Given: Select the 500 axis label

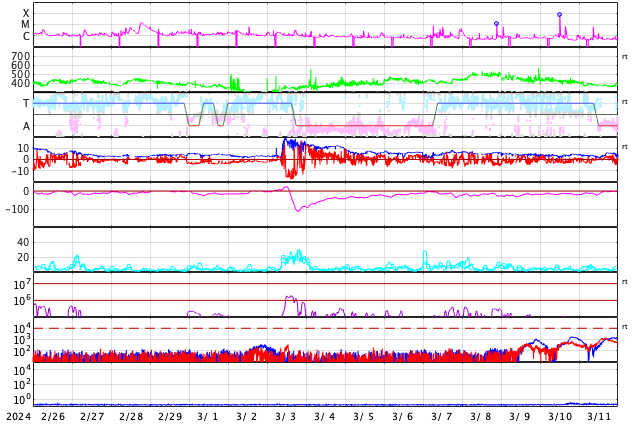Looking at the screenshot, I should click(21, 74).
